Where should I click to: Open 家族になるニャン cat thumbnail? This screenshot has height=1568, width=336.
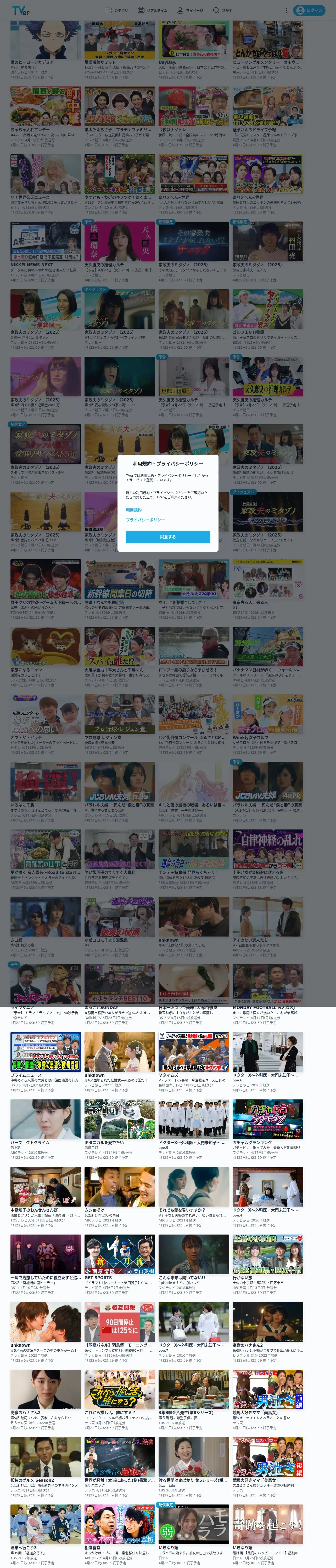pos(46,647)
